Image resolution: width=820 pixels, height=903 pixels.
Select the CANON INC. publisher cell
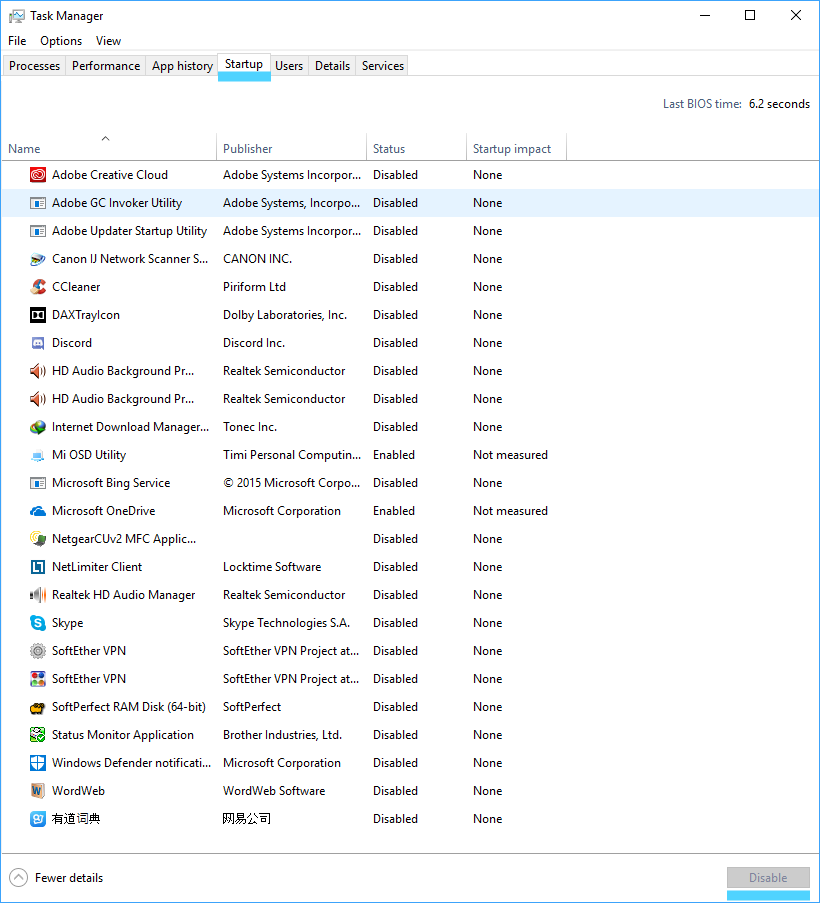(257, 259)
